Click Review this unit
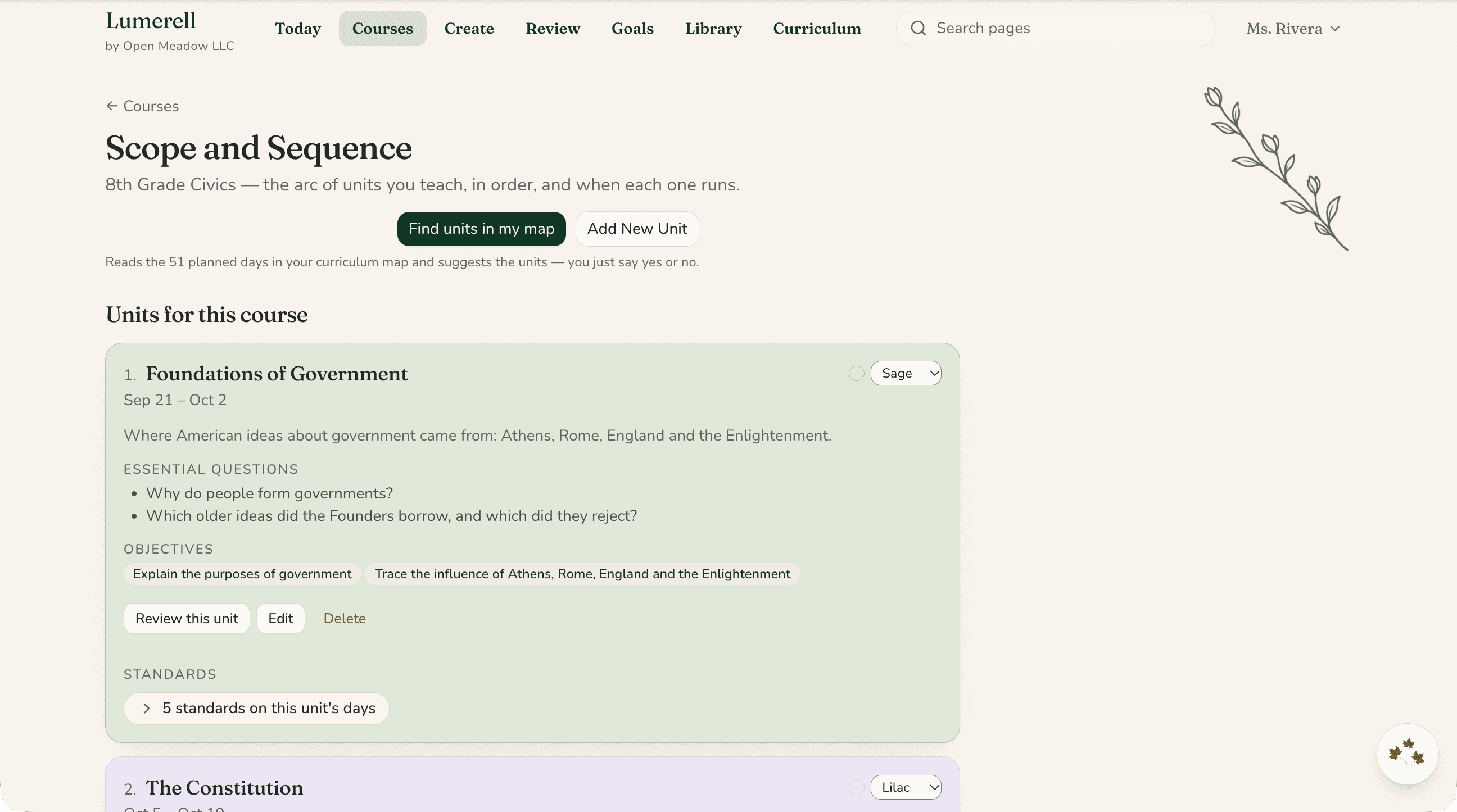Image resolution: width=1457 pixels, height=812 pixels. (187, 619)
